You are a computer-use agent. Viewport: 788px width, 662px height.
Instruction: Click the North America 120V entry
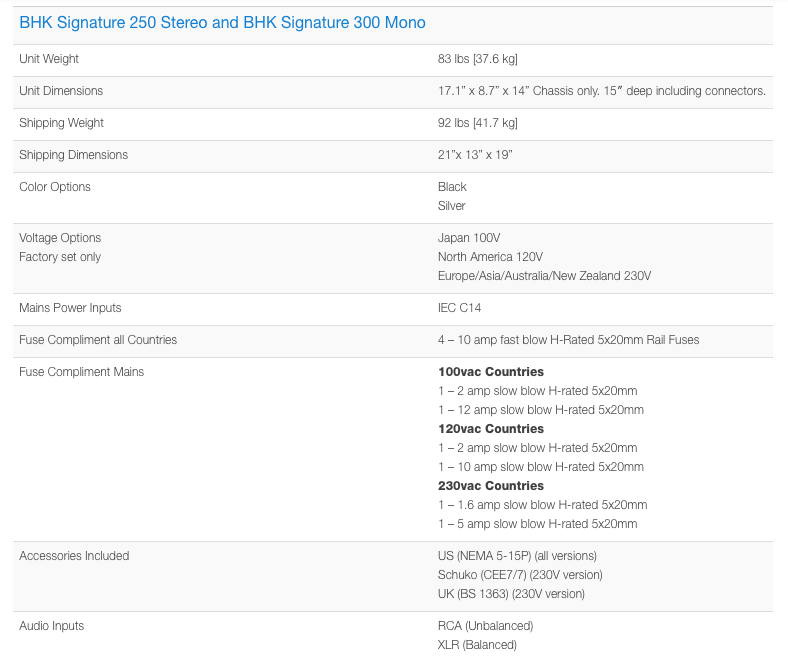pyautogui.click(x=490, y=257)
